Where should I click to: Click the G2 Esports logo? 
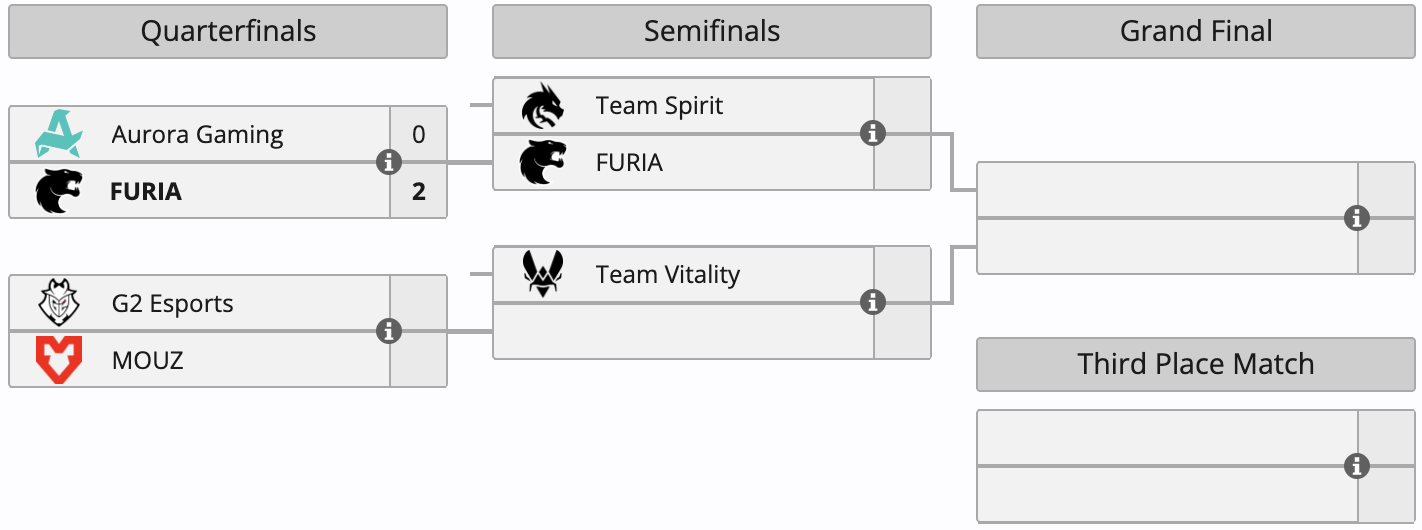click(x=60, y=303)
